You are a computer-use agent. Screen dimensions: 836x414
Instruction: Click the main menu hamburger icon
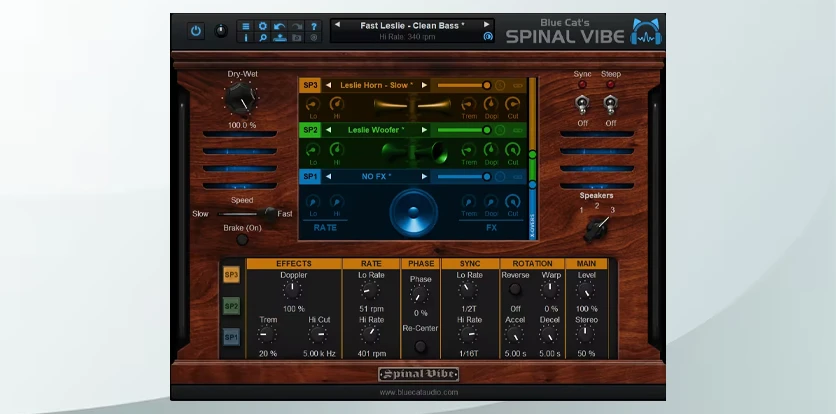[x=246, y=26]
